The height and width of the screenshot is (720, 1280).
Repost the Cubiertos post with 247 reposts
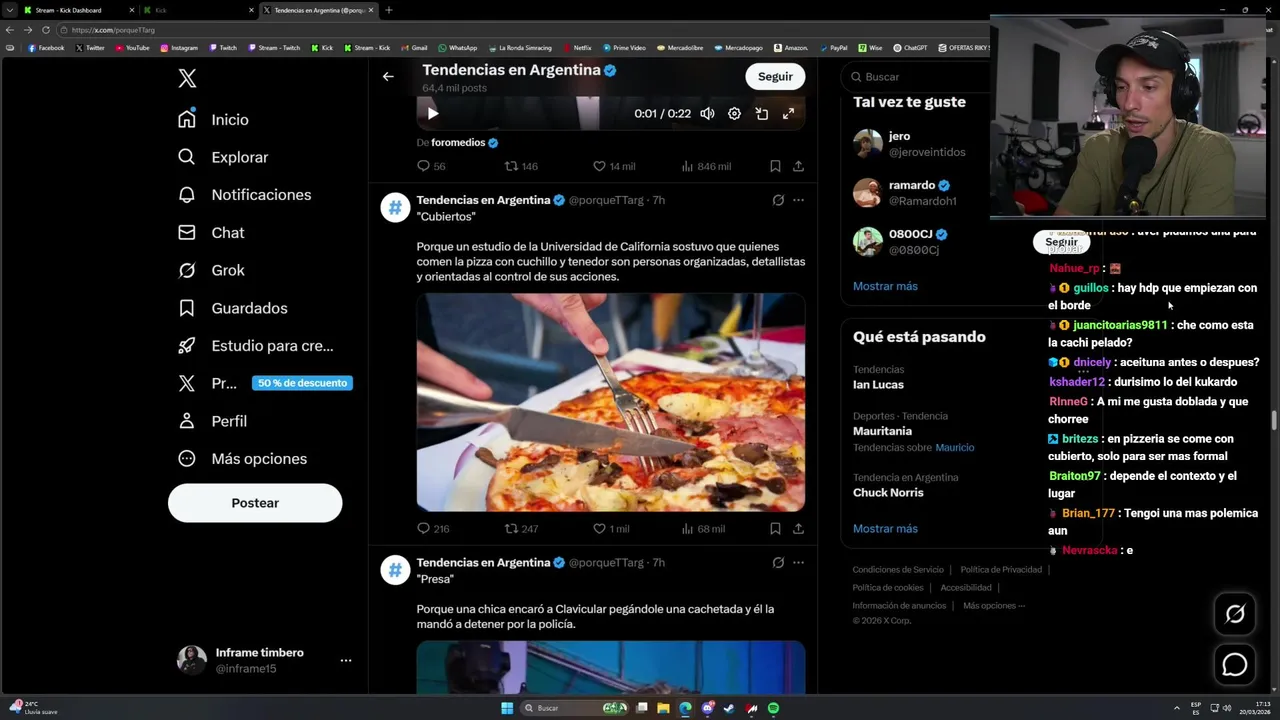coord(521,529)
